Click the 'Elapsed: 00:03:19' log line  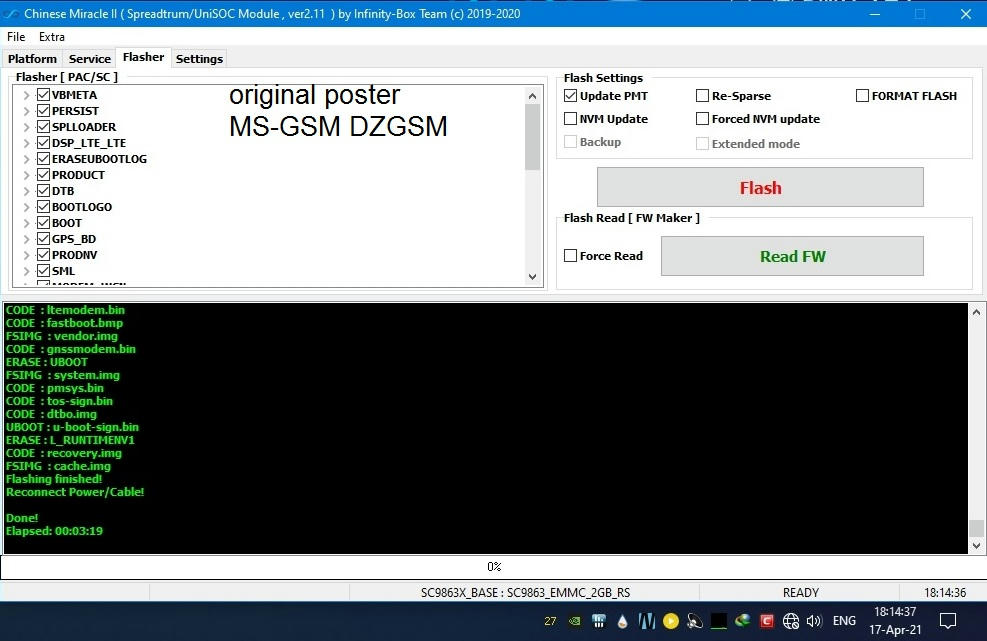point(54,531)
